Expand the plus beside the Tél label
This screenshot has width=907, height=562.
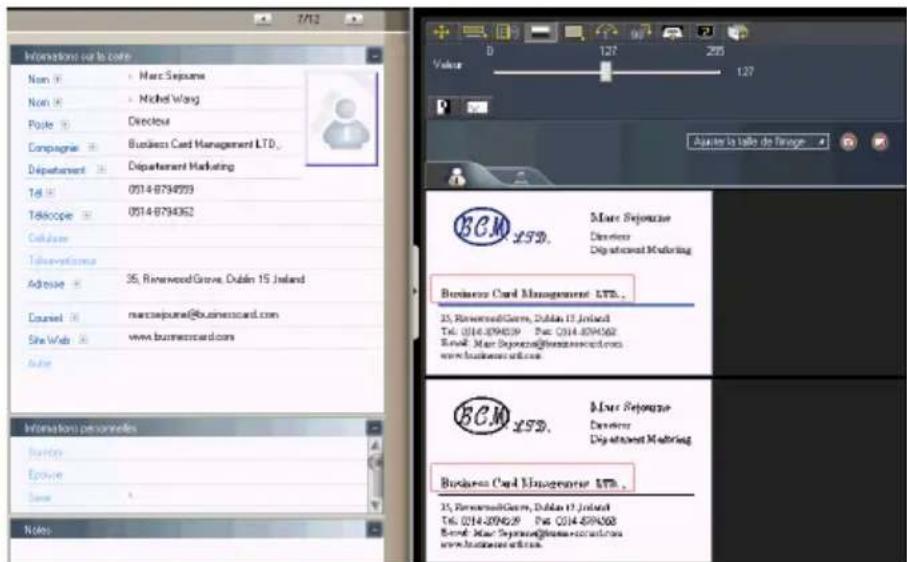(51, 193)
